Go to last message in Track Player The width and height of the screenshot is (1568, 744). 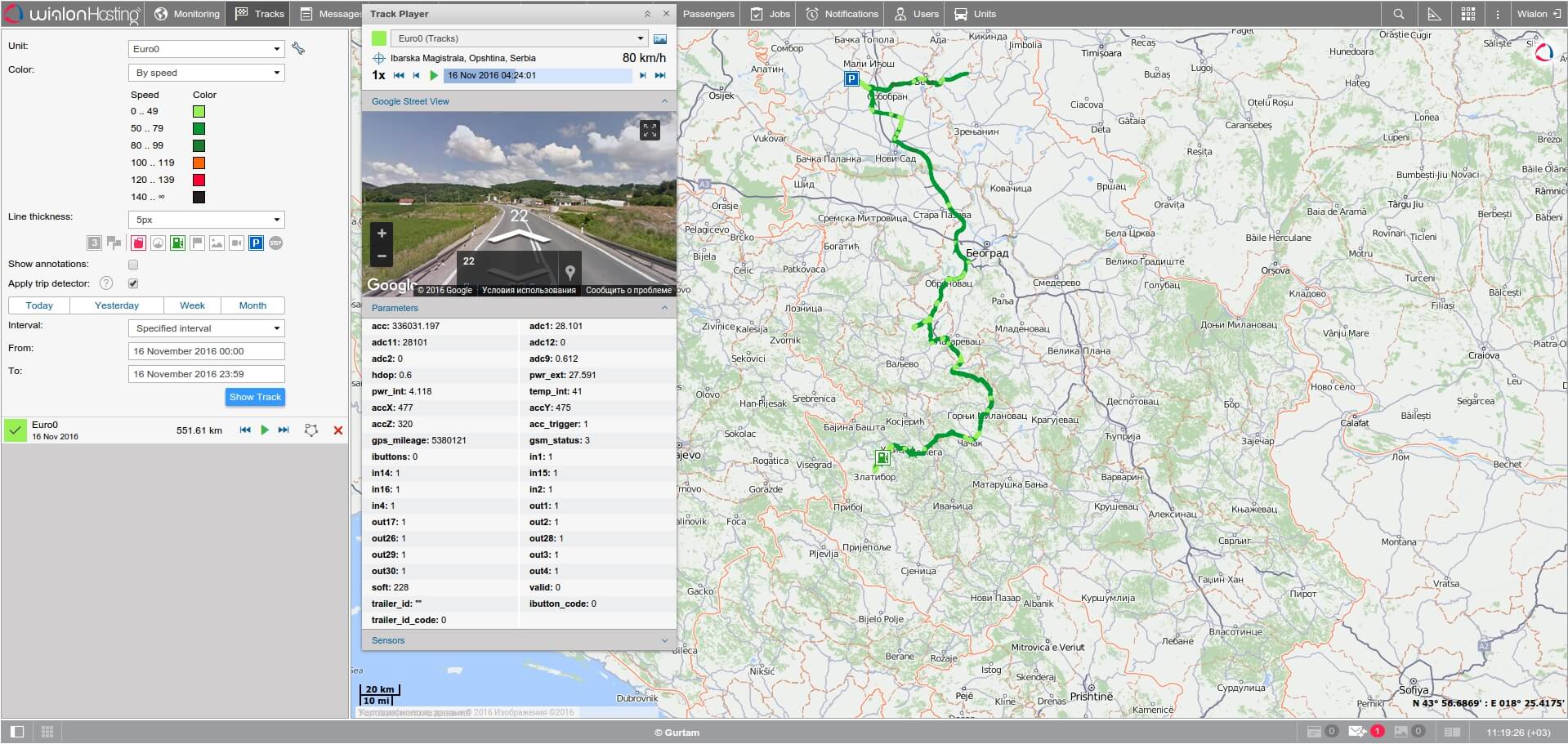point(660,75)
